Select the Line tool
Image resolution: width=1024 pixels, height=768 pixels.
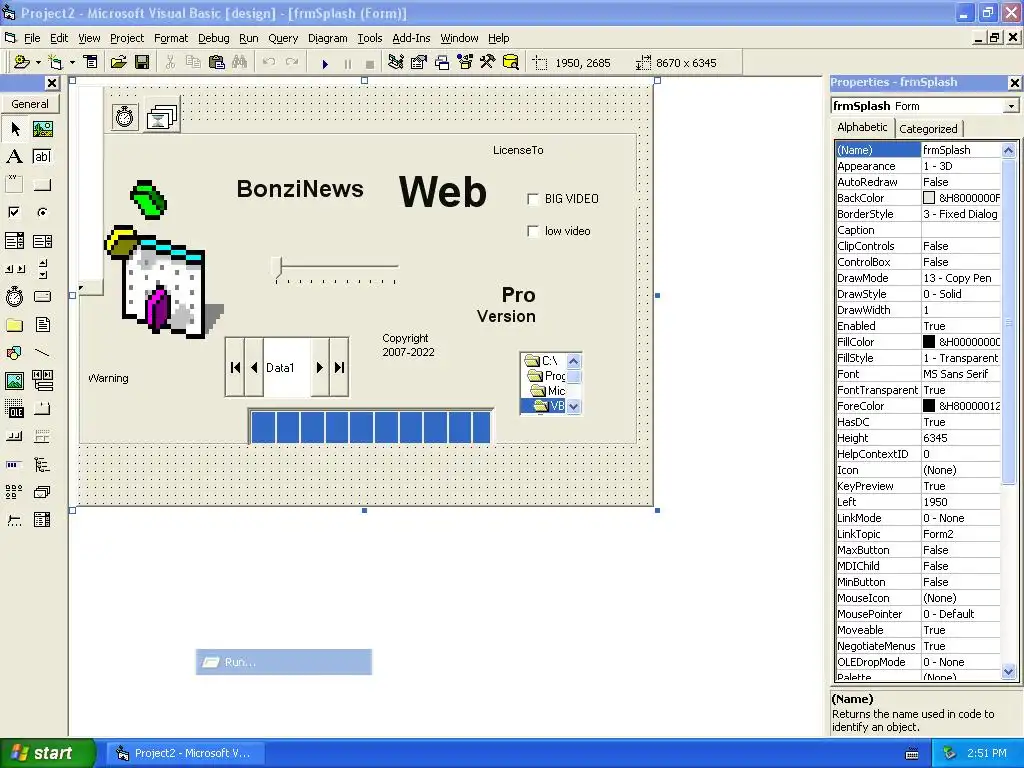click(x=42, y=353)
